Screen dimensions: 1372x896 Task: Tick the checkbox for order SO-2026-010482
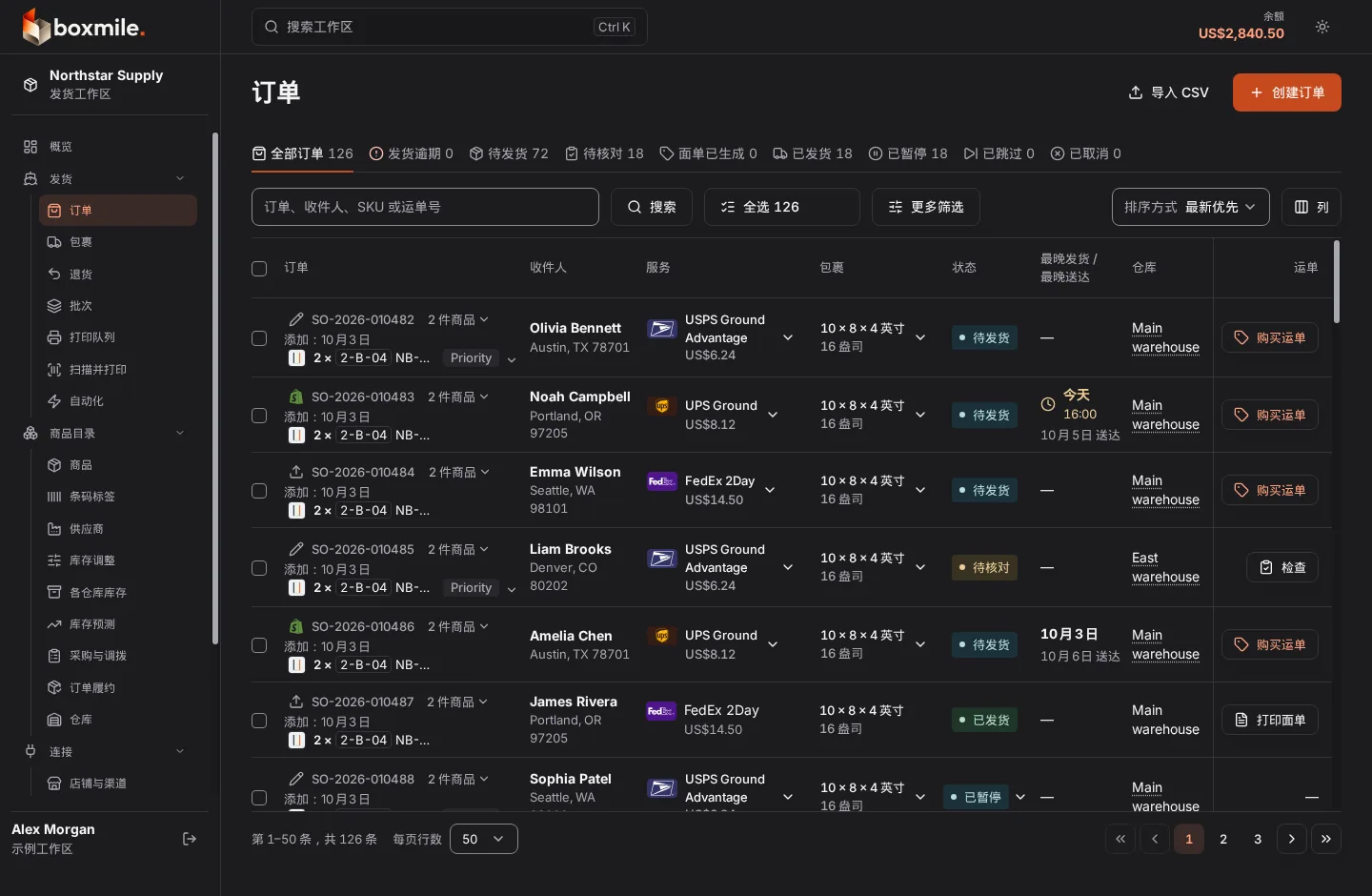click(x=259, y=338)
